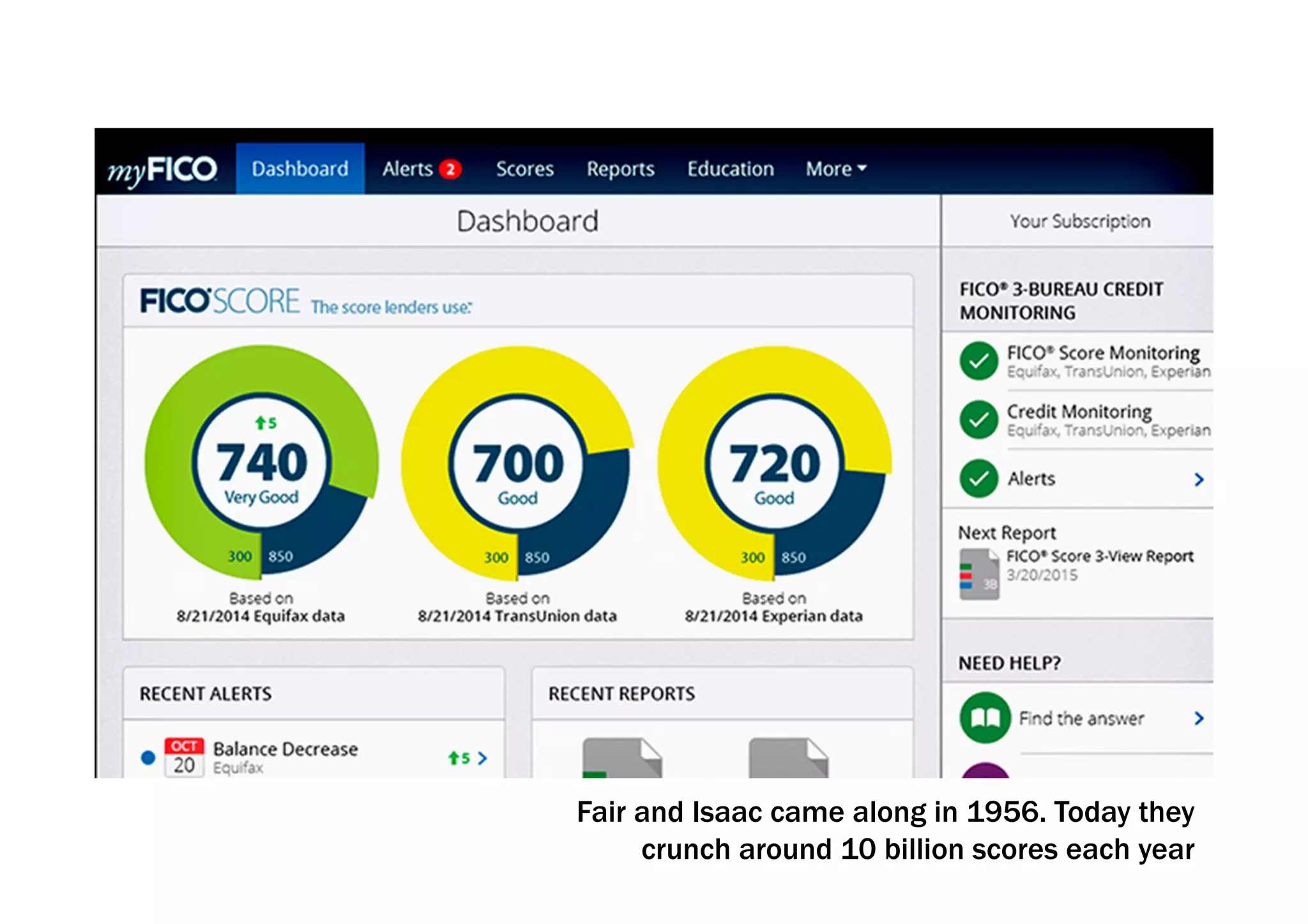Open the second recent report document icon

coord(787,759)
